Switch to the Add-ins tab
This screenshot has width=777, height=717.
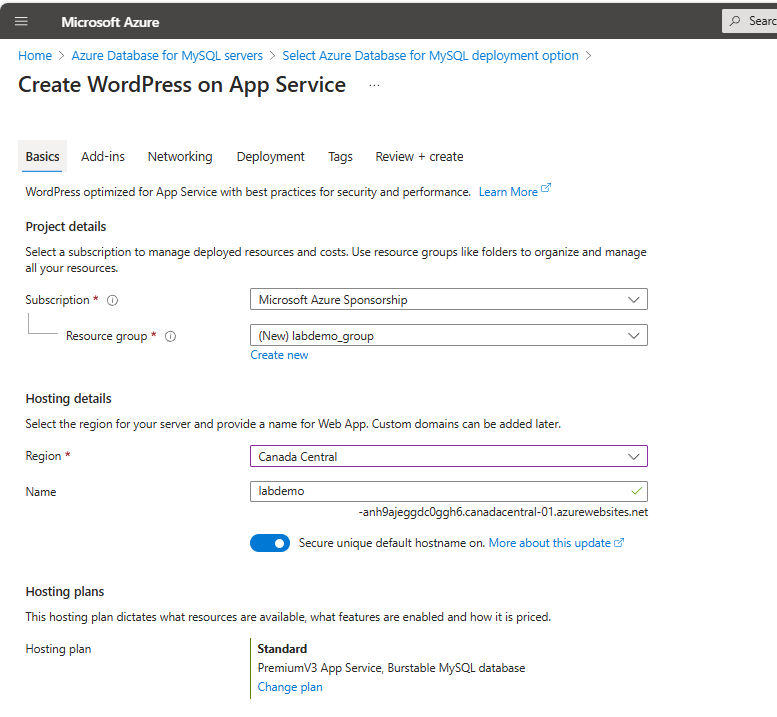click(x=103, y=157)
